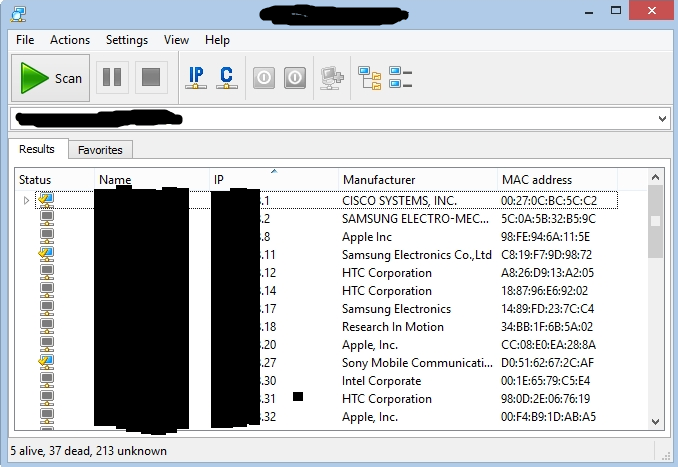The height and width of the screenshot is (467, 678).
Task: Click status icon of HTC Corporation .12 row
Action: point(47,272)
